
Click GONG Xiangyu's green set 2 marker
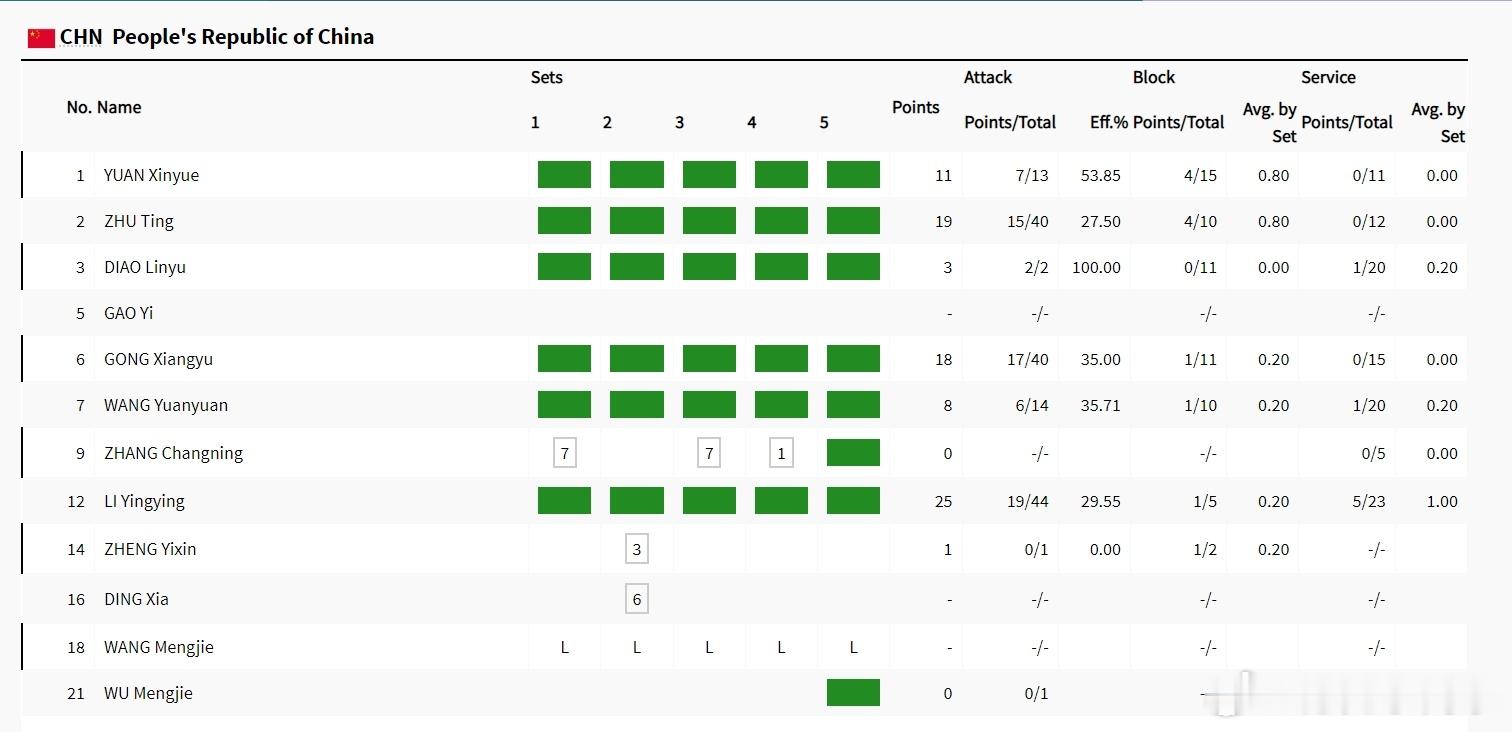pyautogui.click(x=637, y=359)
